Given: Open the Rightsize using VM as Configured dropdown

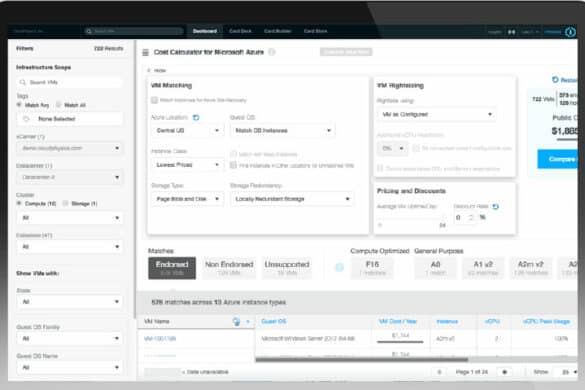Looking at the screenshot, I should tap(437, 115).
